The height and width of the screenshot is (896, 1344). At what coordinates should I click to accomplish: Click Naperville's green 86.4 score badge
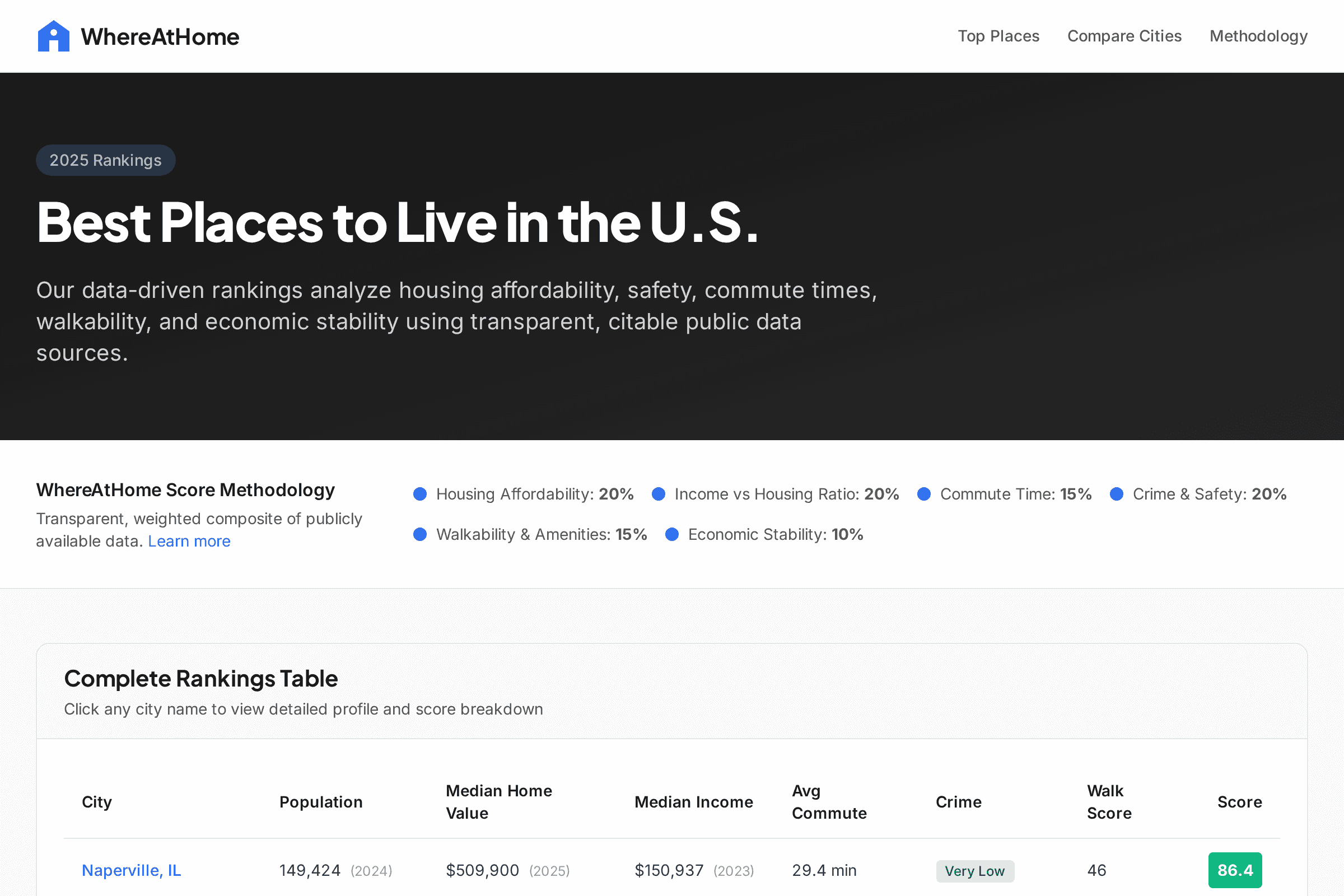[x=1235, y=870]
